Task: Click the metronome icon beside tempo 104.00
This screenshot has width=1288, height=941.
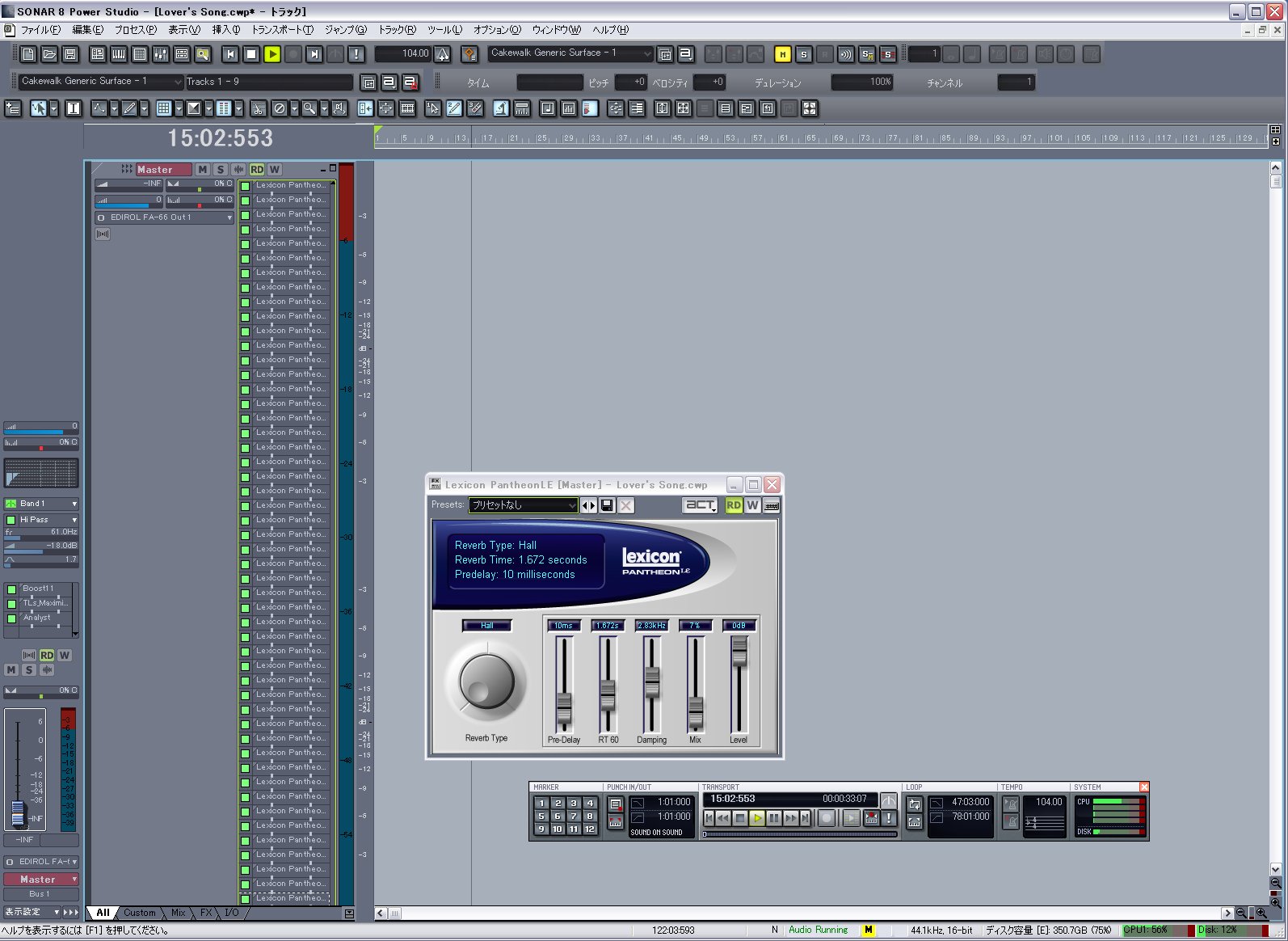Action: [x=443, y=54]
